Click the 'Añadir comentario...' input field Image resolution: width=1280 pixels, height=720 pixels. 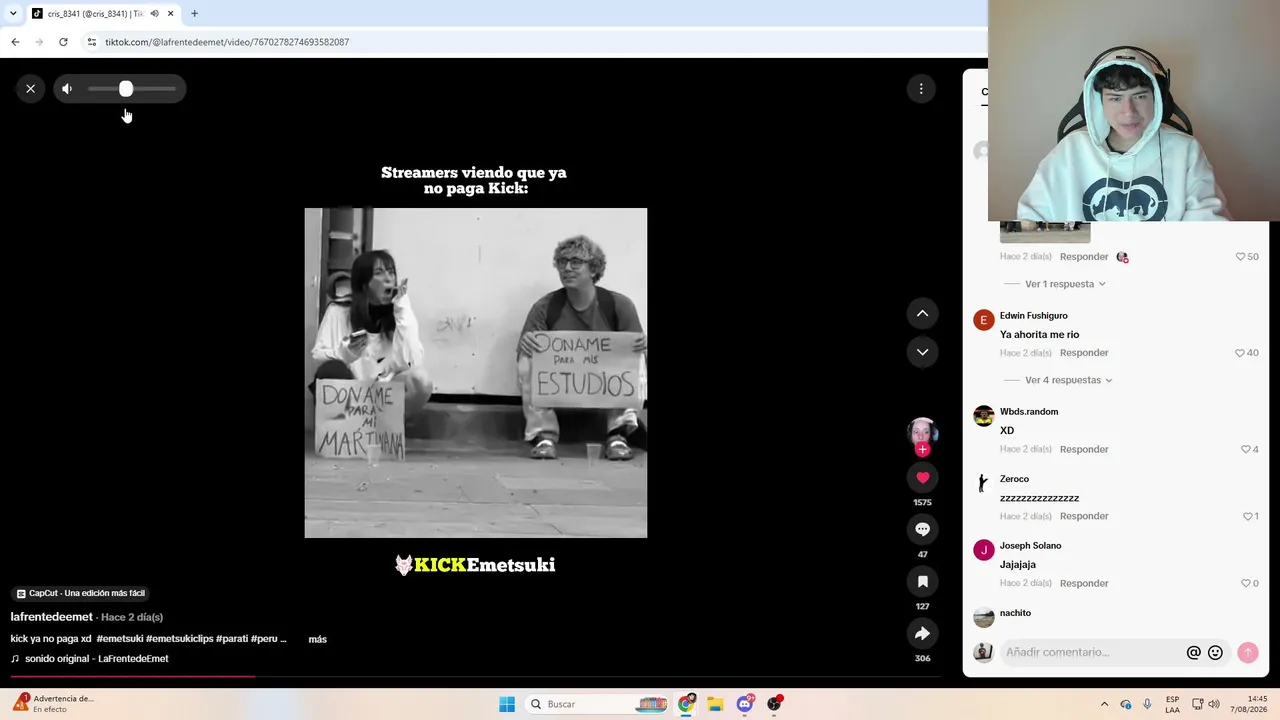pyautogui.click(x=1092, y=652)
